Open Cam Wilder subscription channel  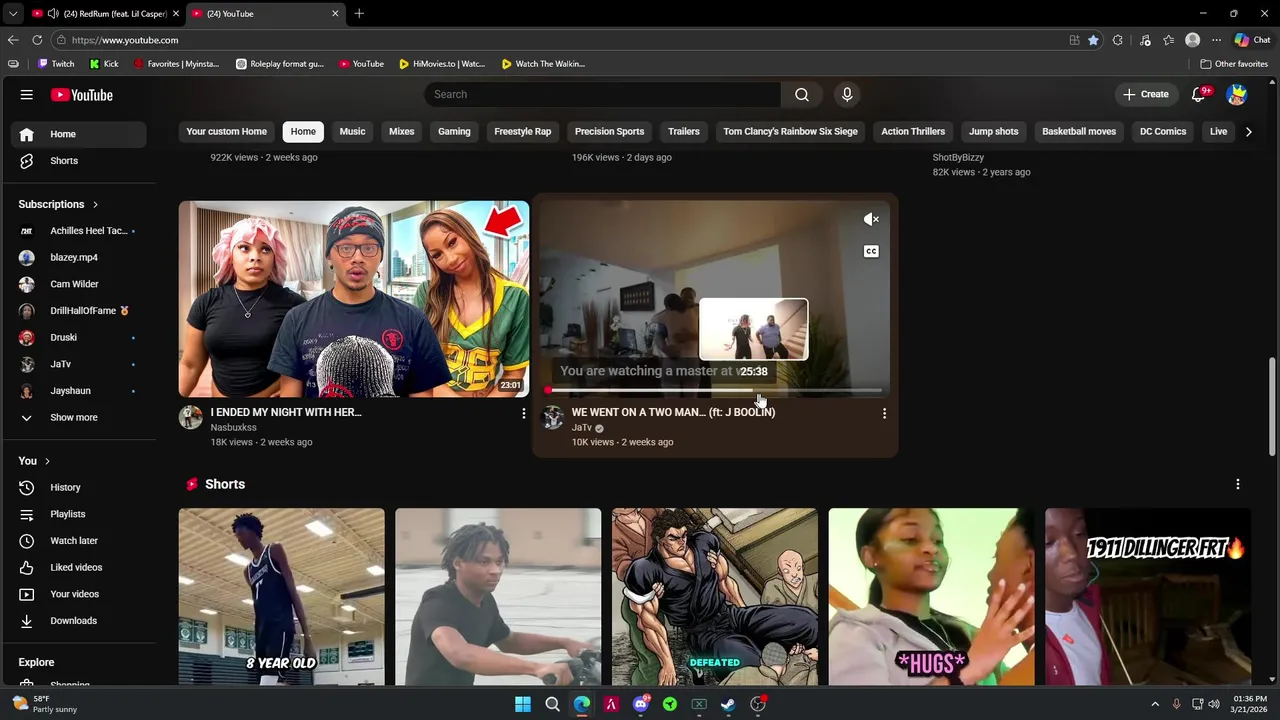tap(80, 284)
